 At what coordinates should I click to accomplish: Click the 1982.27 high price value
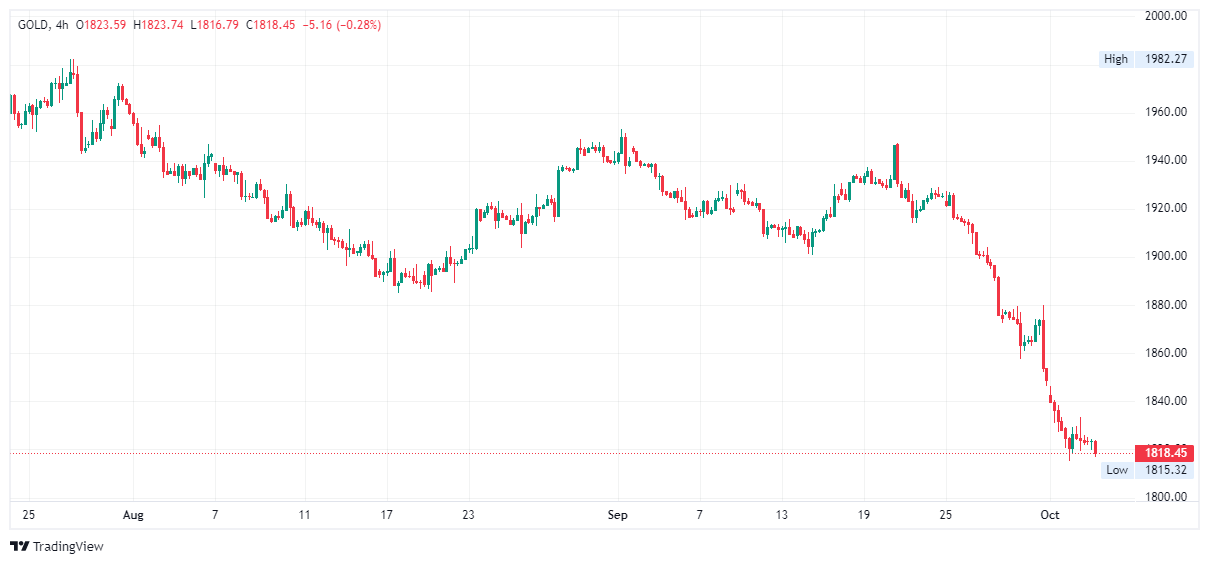click(x=1165, y=59)
